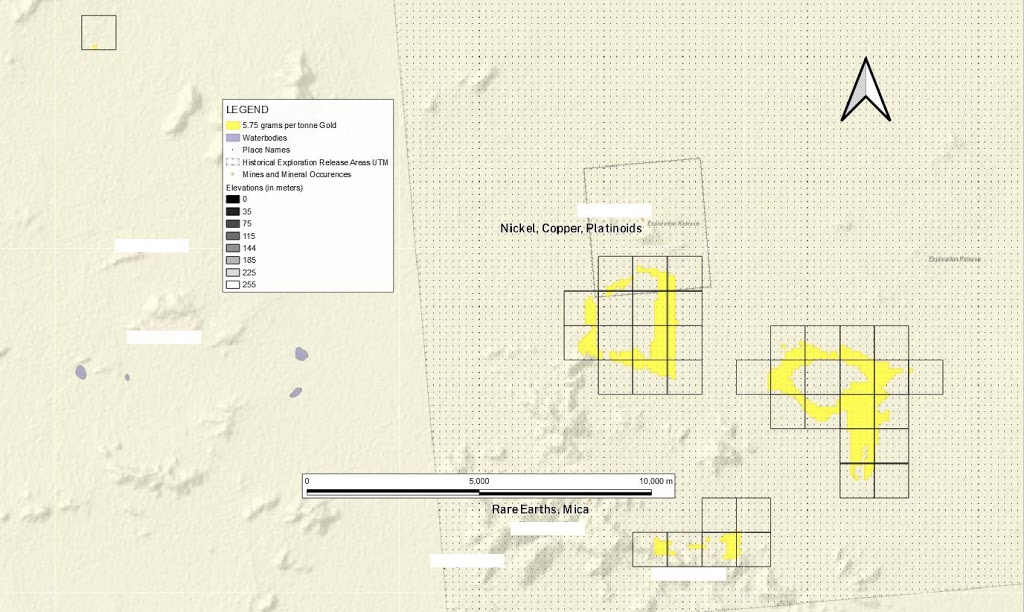Click the yellow Gold legend swatch
Image resolution: width=1024 pixels, height=612 pixels.
(233, 124)
